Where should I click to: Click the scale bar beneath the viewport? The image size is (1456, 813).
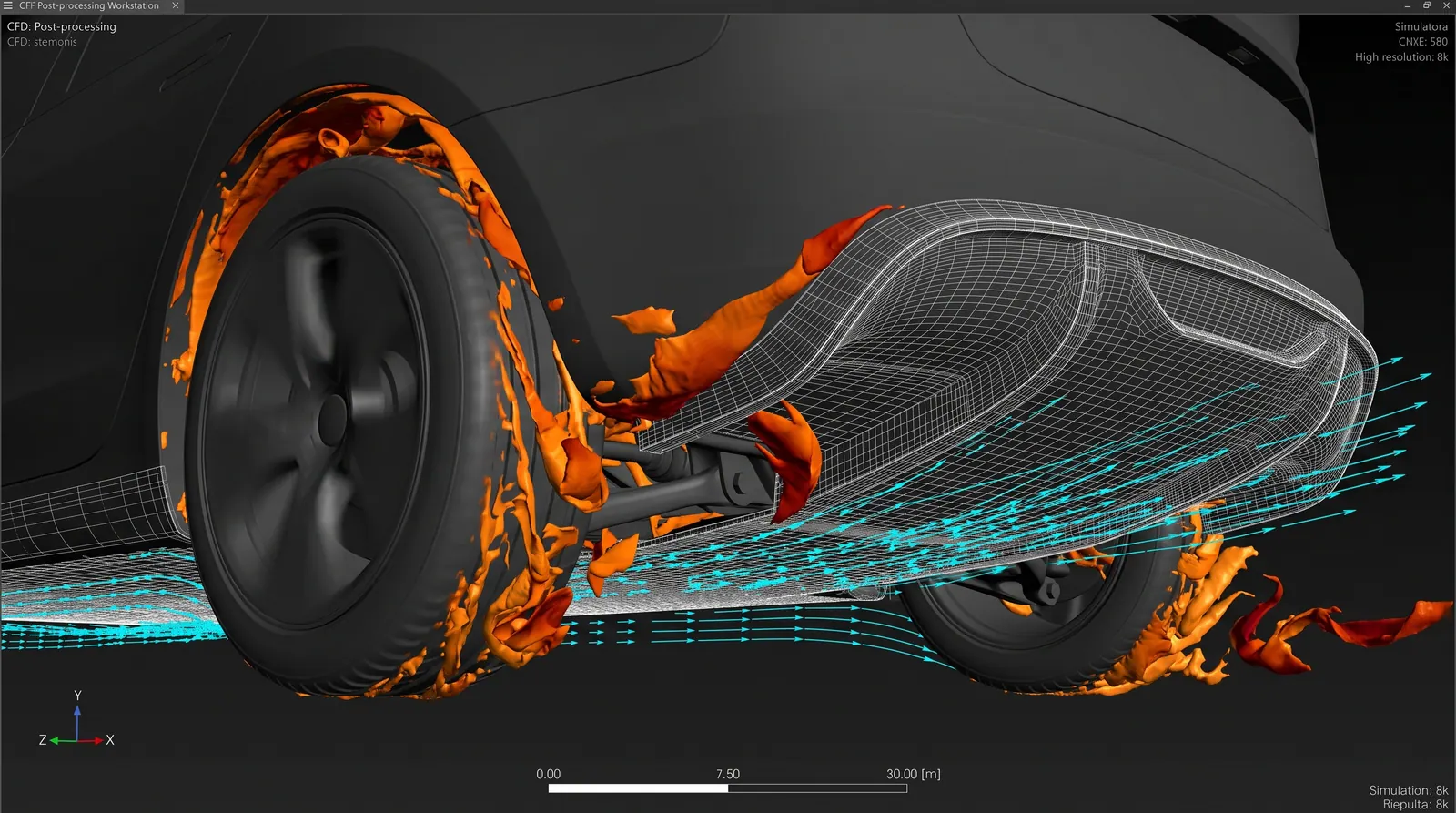coord(727,788)
